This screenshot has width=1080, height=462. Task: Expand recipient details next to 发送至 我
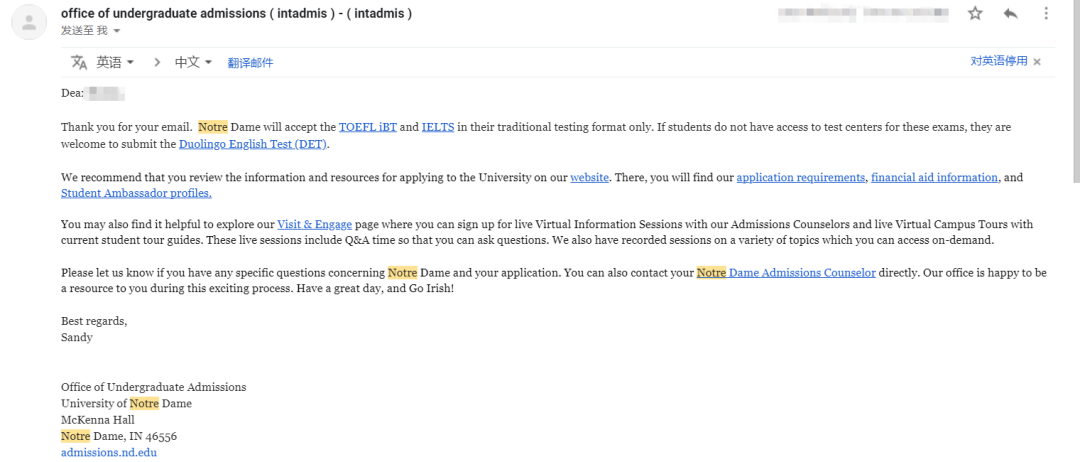click(116, 31)
